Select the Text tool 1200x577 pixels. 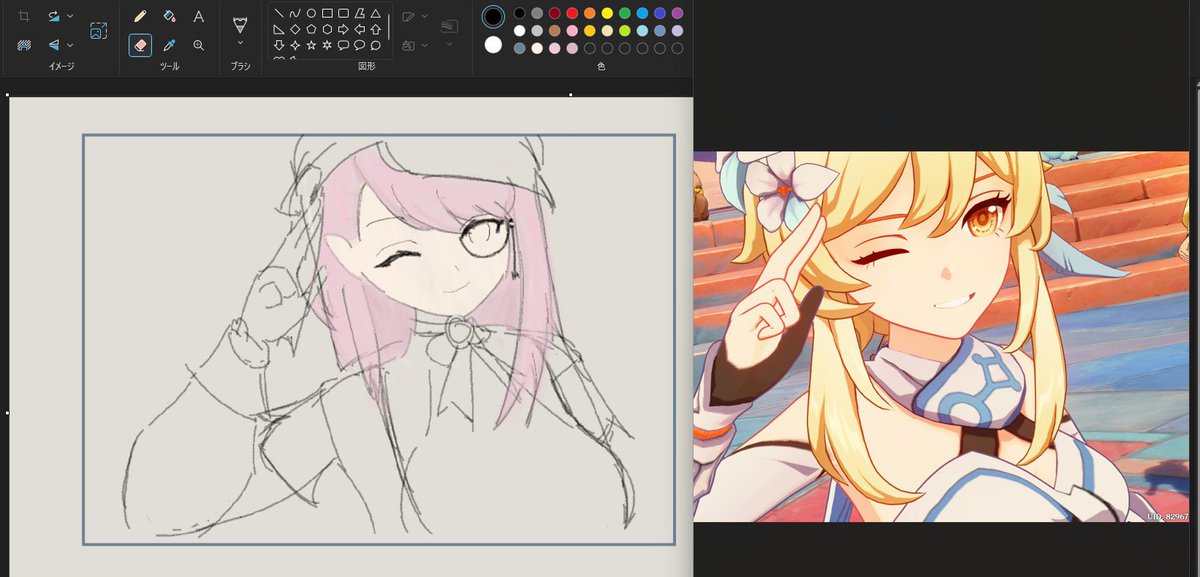(199, 17)
